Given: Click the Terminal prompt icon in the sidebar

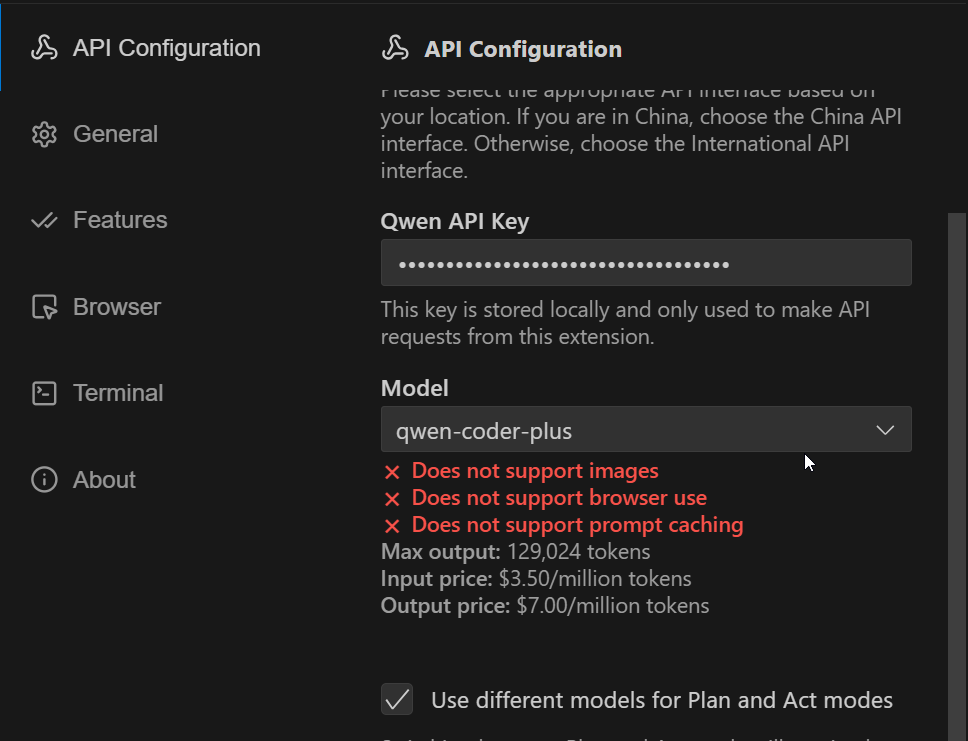Looking at the screenshot, I should coord(44,393).
